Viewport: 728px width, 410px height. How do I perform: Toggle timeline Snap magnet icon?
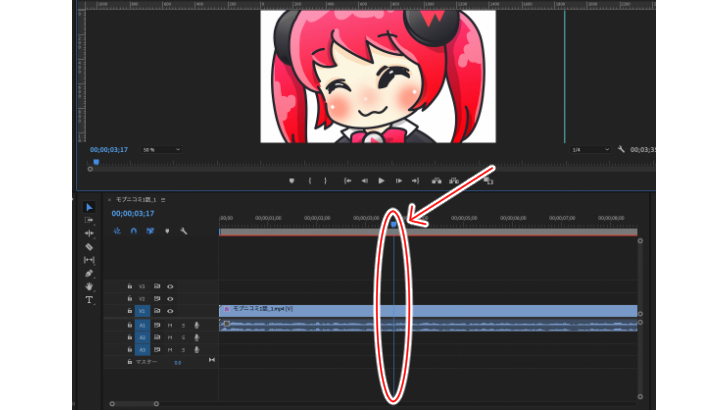click(x=134, y=231)
